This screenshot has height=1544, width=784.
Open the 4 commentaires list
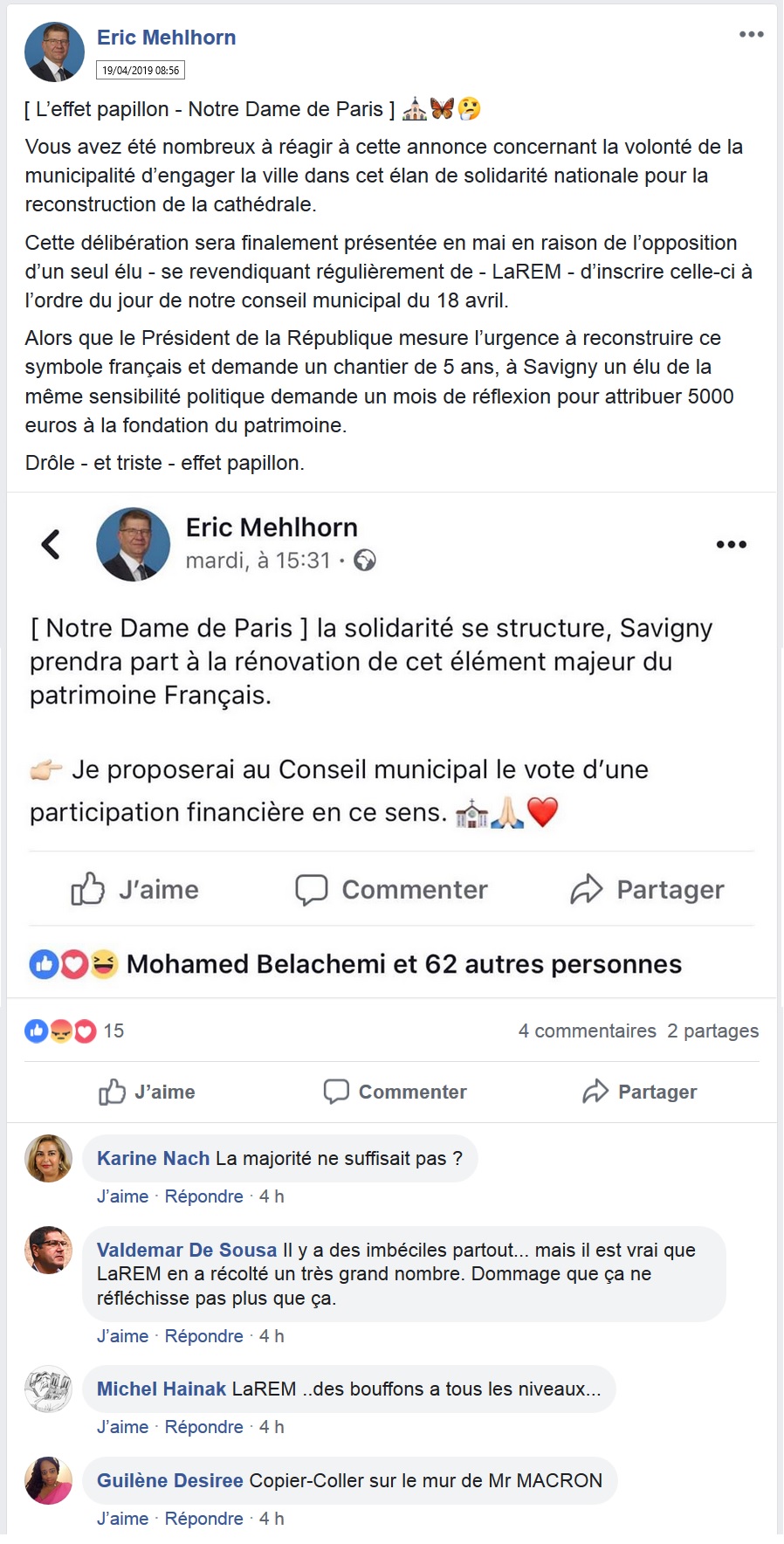pos(586,1031)
